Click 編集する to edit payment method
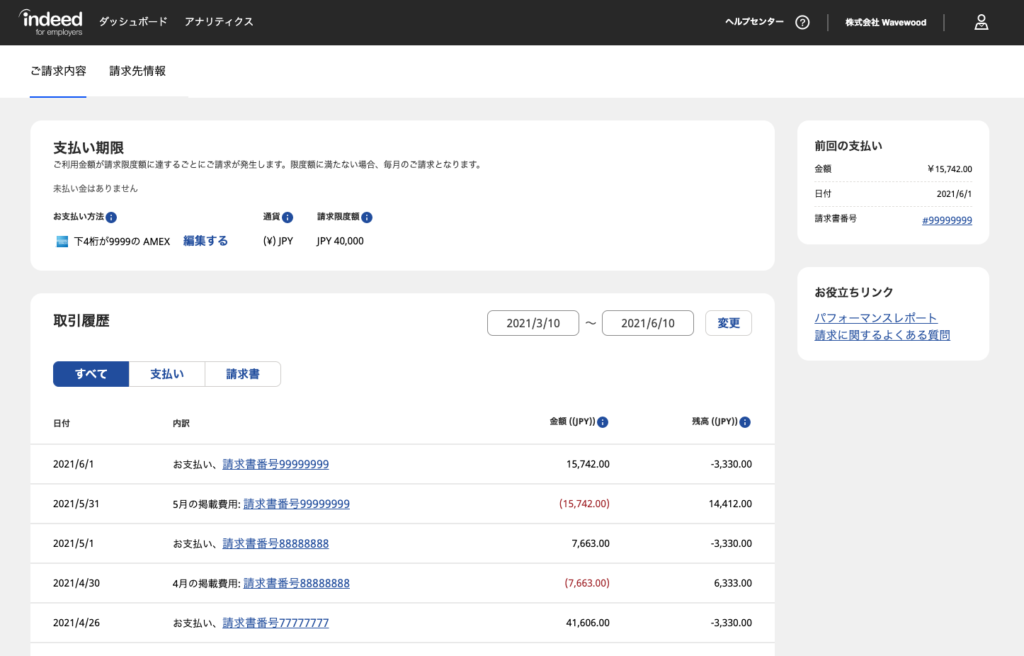The height and width of the screenshot is (656, 1024). (x=205, y=241)
